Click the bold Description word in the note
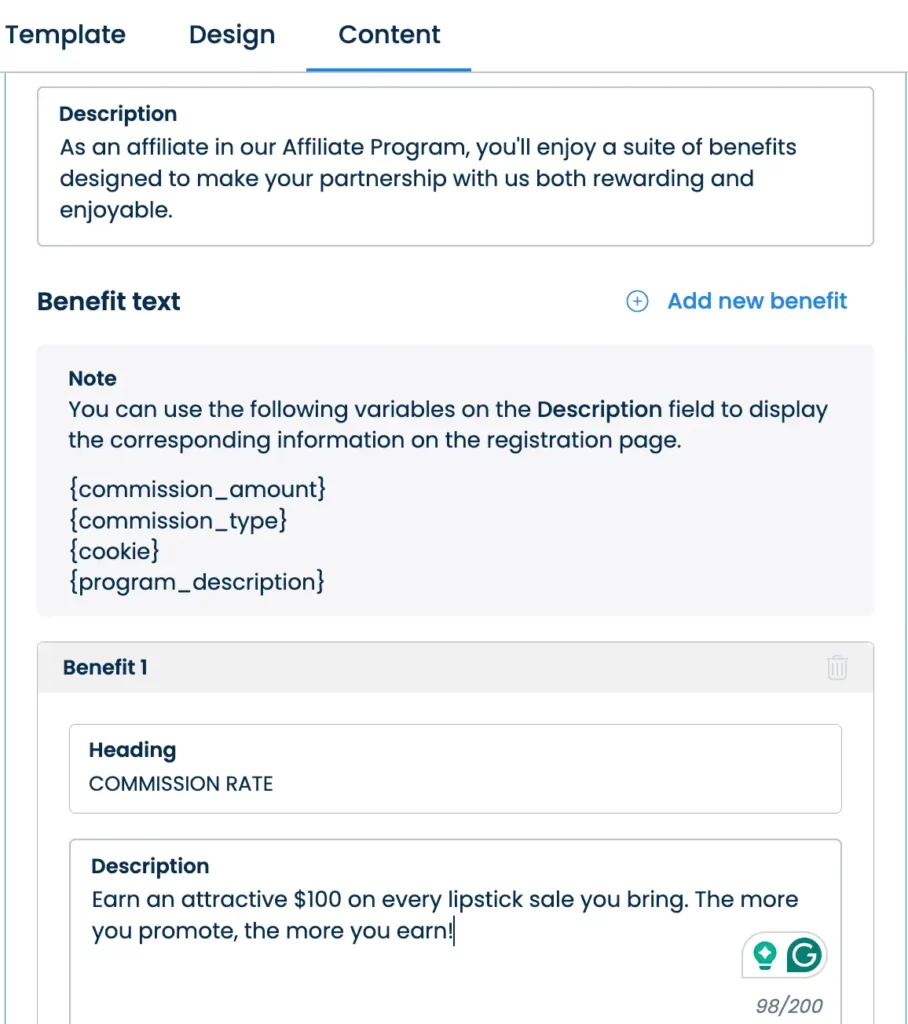908x1024 pixels. pos(599,409)
